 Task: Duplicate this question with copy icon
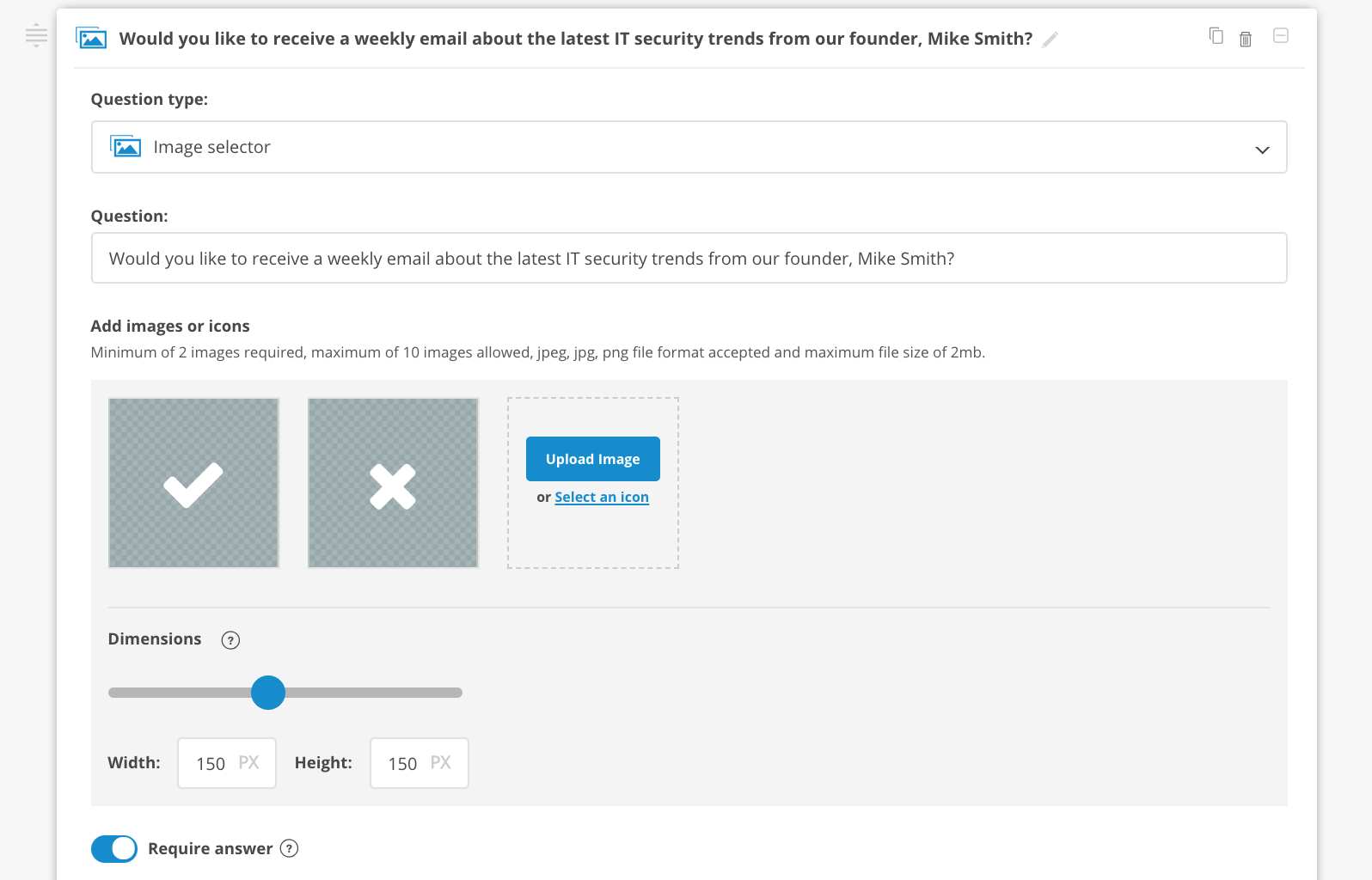coord(1216,35)
